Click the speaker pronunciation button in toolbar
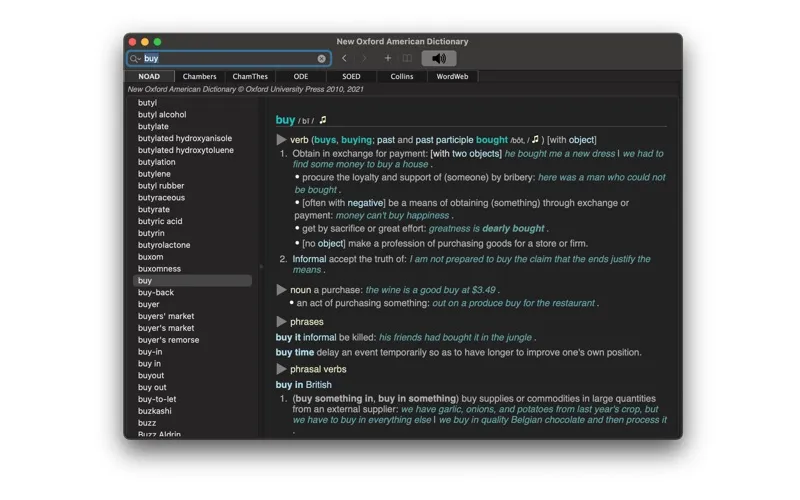Screen dimensions: 800x500 439,58
